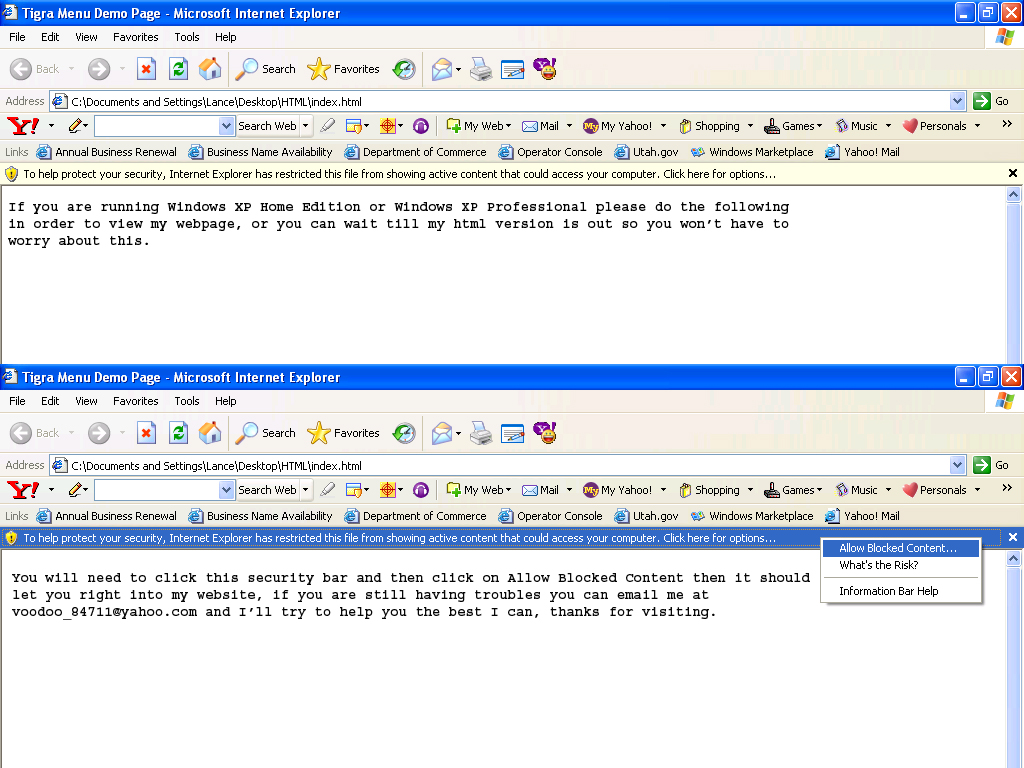Image resolution: width=1024 pixels, height=768 pixels.
Task: Click Yahoo! logo in lower window toolbar
Action: pyautogui.click(x=23, y=489)
